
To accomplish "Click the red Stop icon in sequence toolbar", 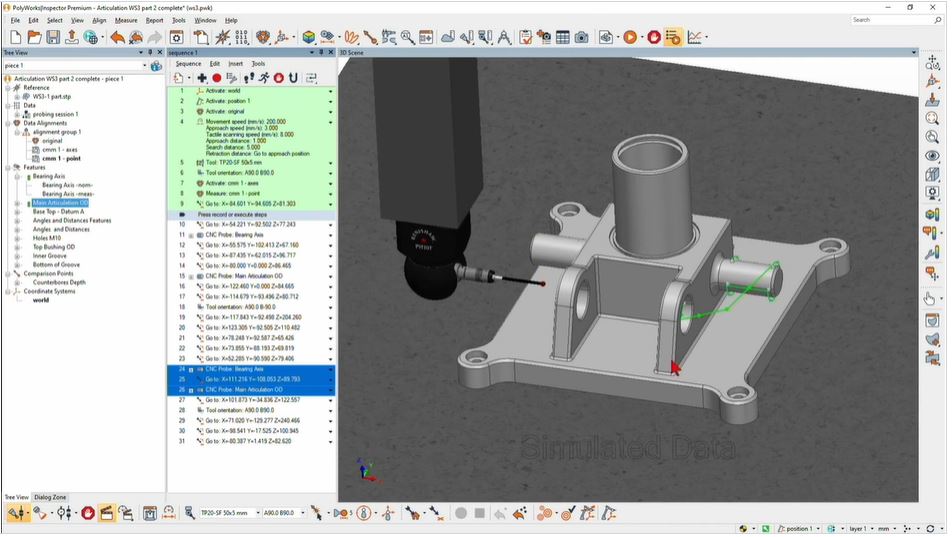I will (279, 78).
